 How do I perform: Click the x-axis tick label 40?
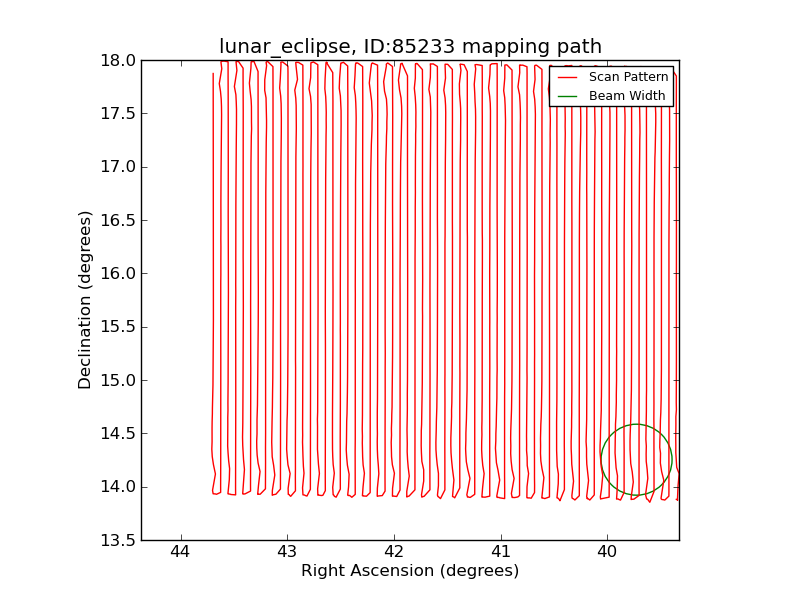click(607, 552)
